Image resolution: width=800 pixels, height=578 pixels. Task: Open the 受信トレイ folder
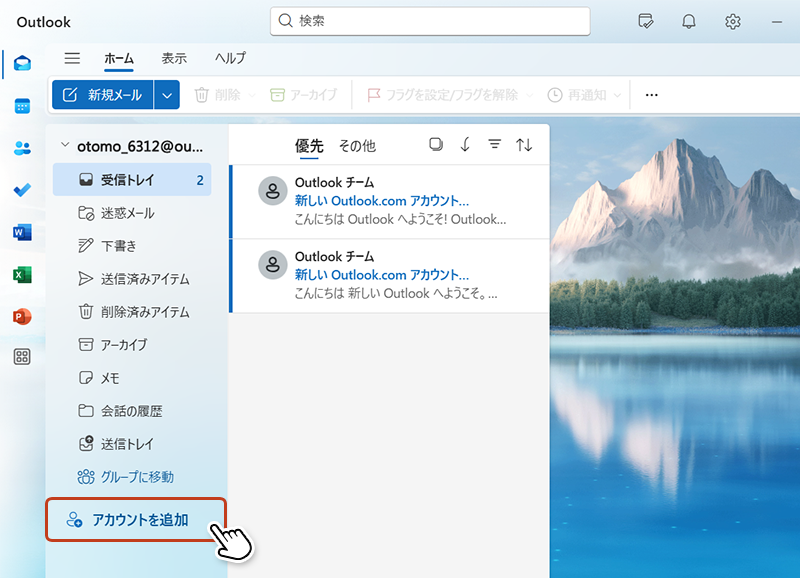coord(132,180)
